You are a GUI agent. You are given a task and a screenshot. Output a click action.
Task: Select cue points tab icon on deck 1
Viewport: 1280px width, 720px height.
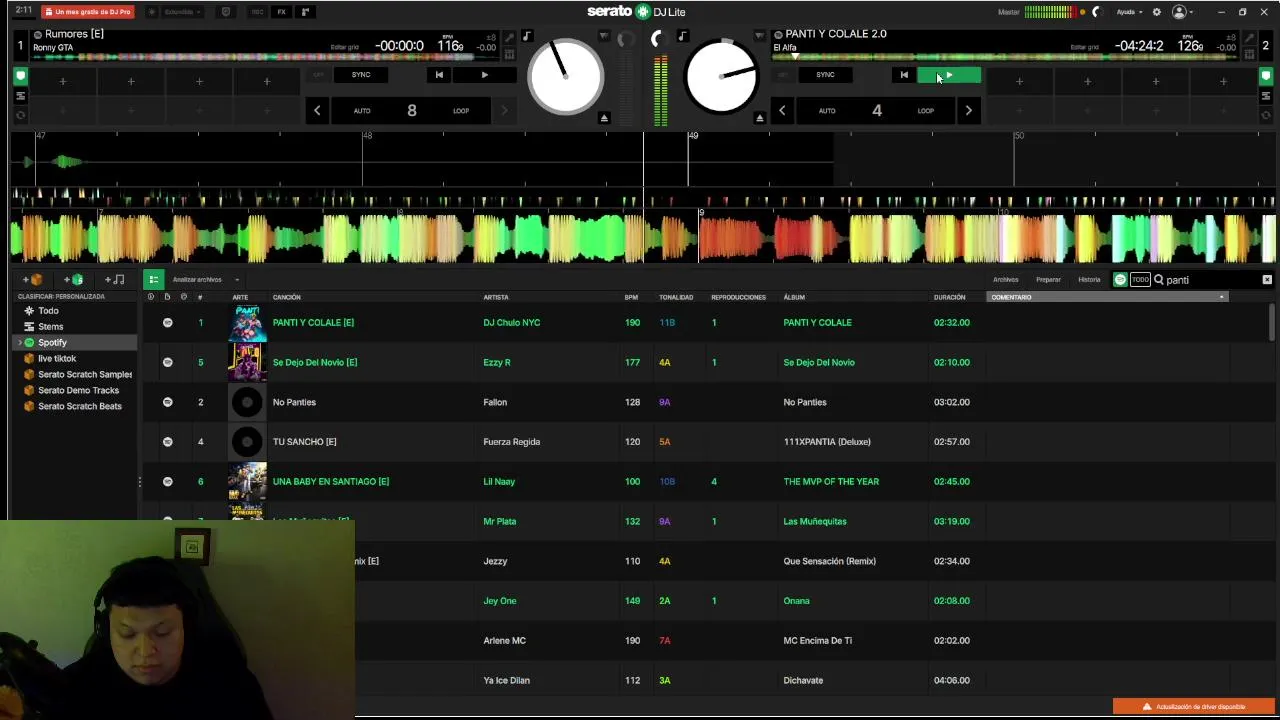pyautogui.click(x=20, y=76)
